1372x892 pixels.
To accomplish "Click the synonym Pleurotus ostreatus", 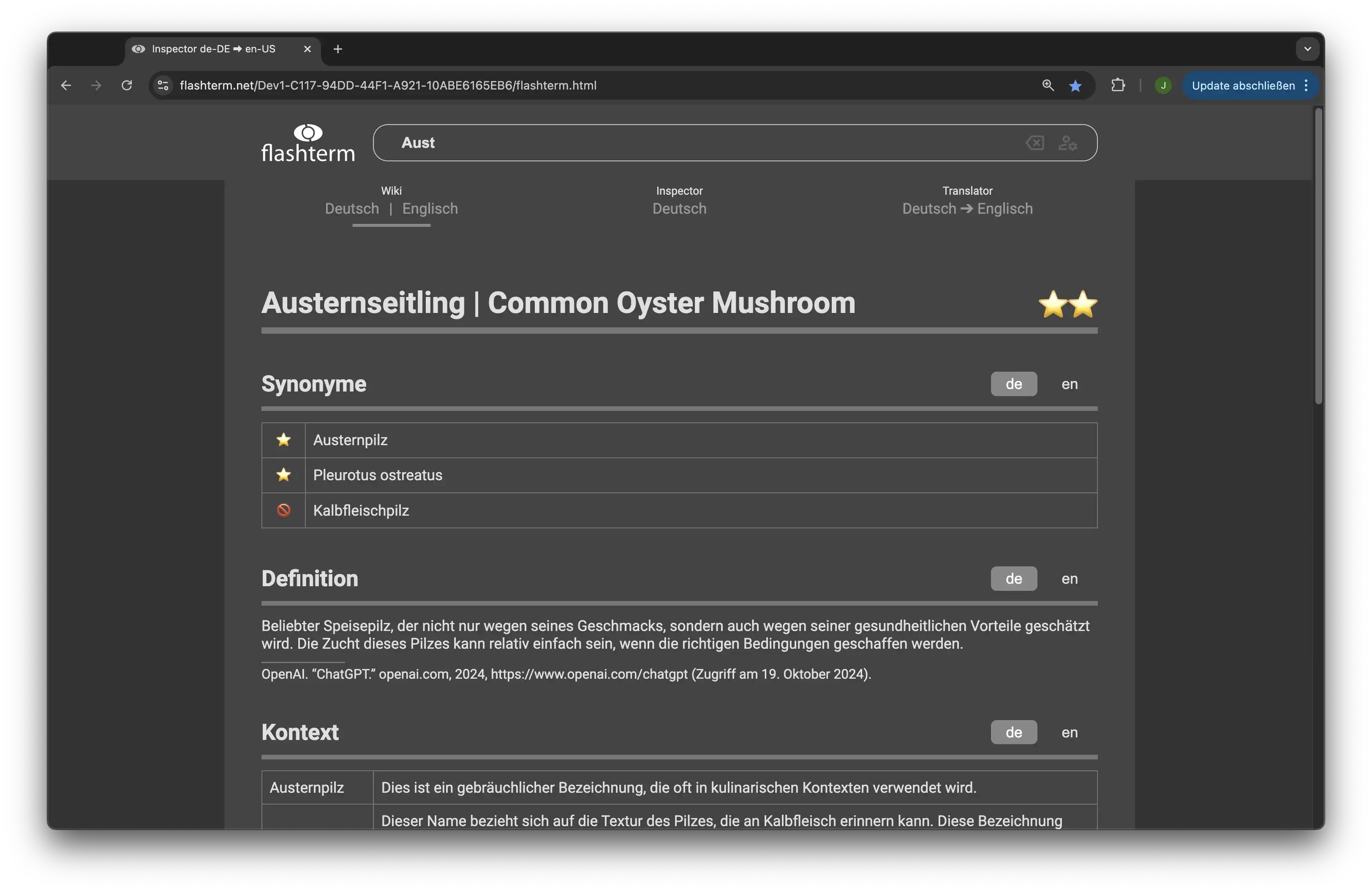I will click(x=378, y=476).
